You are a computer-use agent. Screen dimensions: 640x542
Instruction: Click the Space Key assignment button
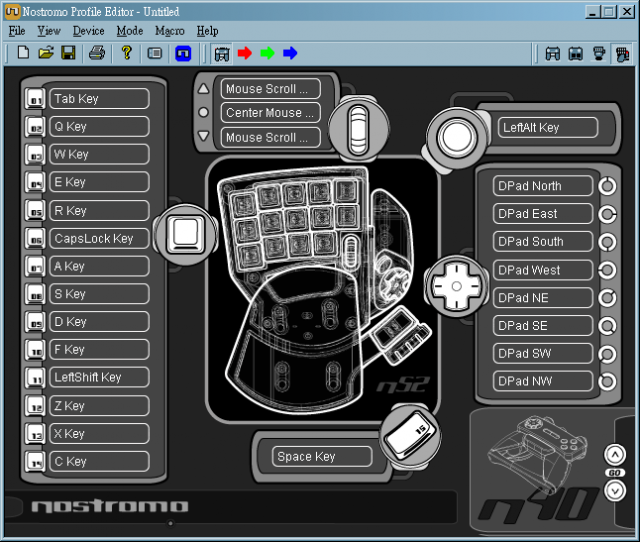322,456
